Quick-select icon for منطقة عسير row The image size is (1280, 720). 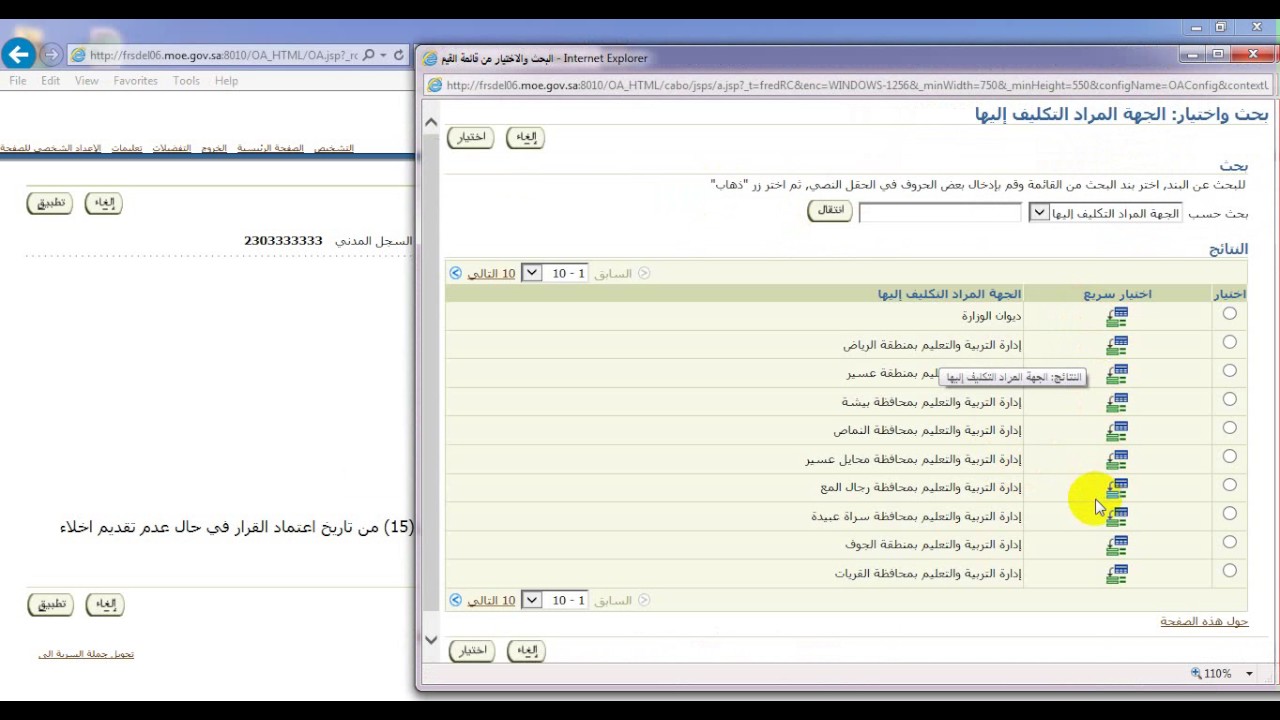coord(1117,374)
